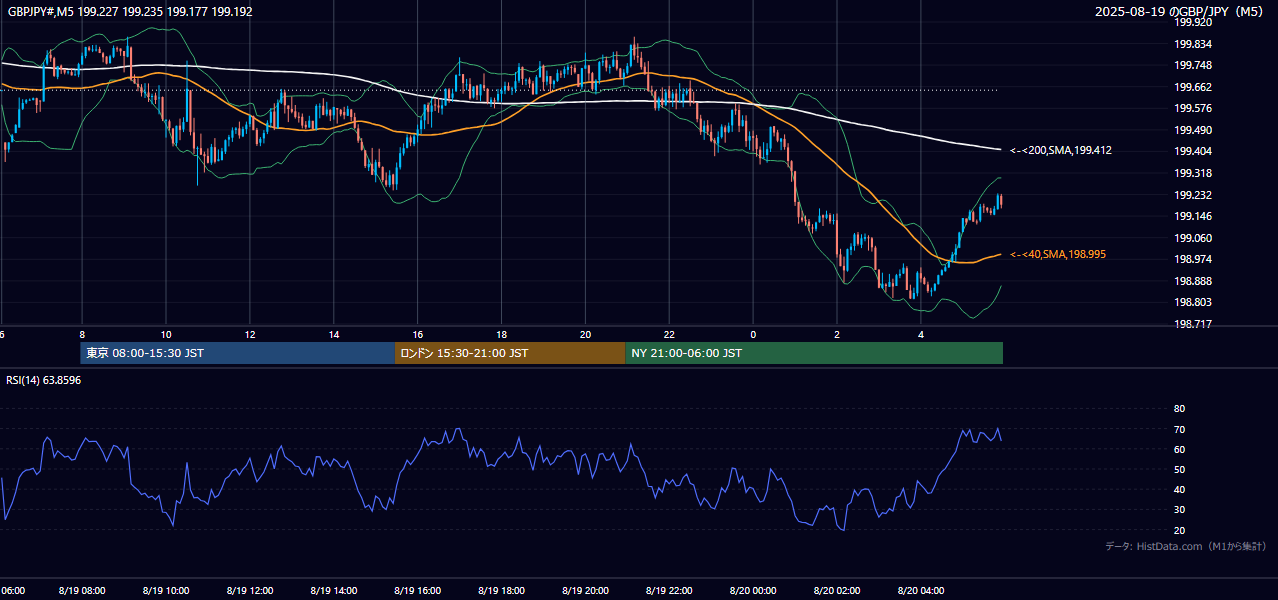
Task: Click the chart title 2025-08-19 のGBP/JPY (M5)
Action: (x=1180, y=12)
